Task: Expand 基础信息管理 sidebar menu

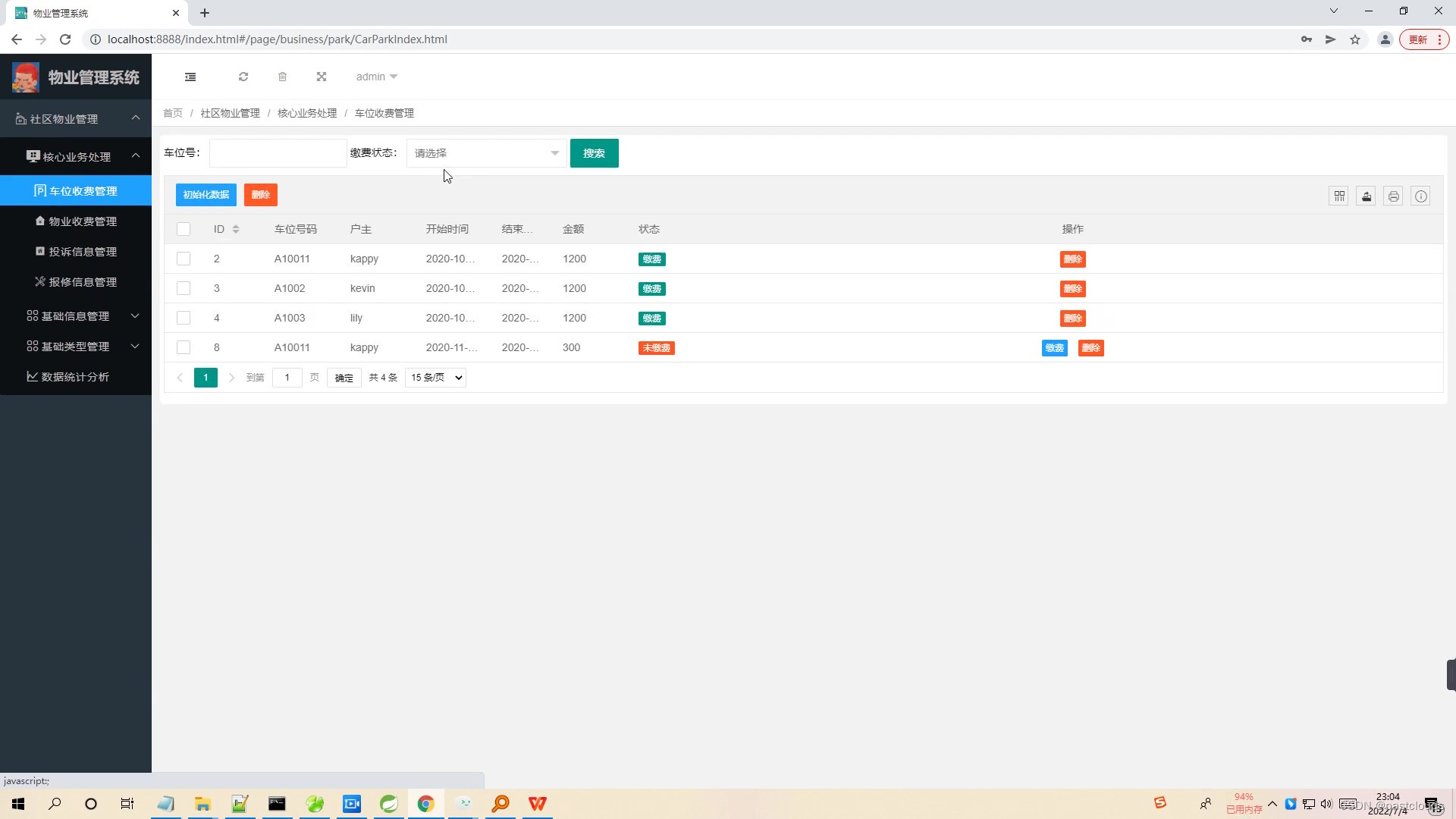Action: pyautogui.click(x=76, y=316)
